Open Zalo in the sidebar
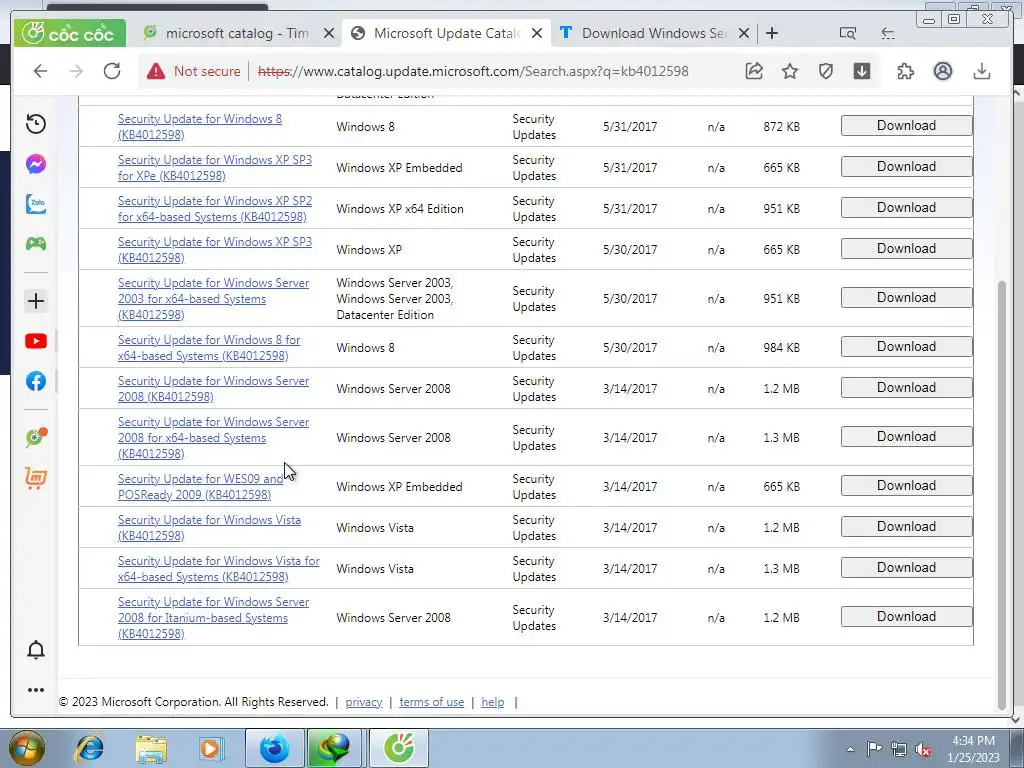1024x768 pixels. 36,204
